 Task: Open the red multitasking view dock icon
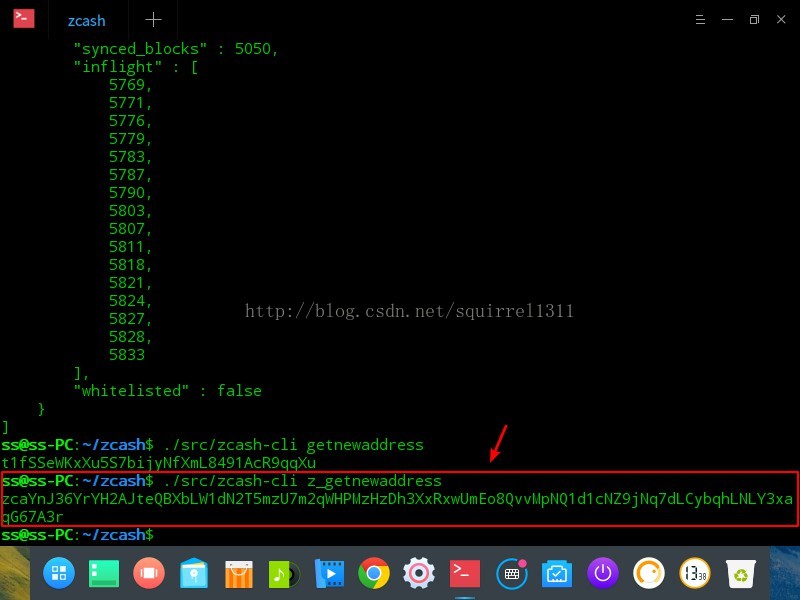tap(148, 573)
